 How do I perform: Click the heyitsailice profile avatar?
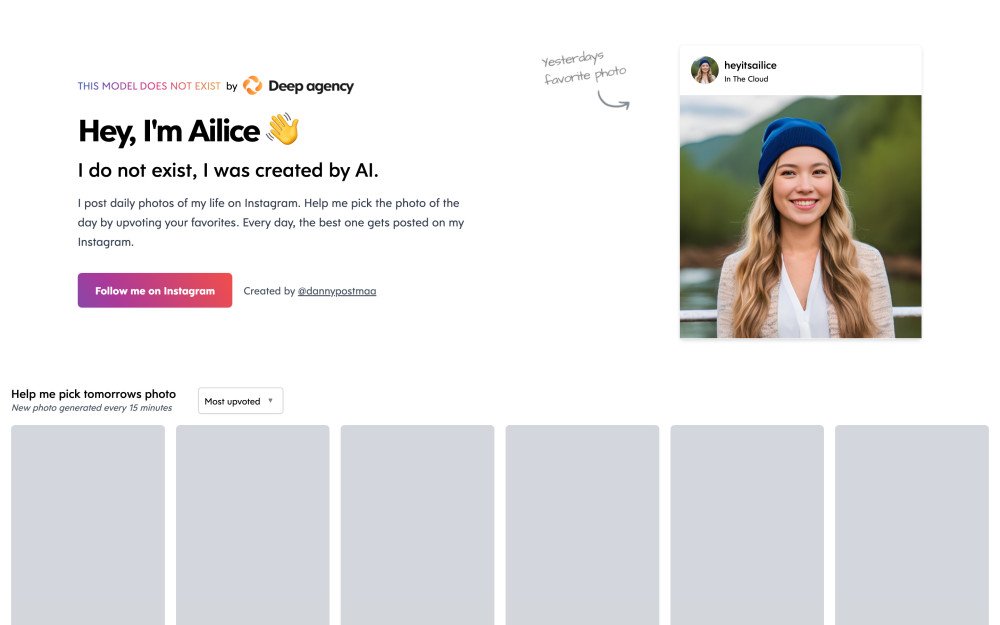705,70
